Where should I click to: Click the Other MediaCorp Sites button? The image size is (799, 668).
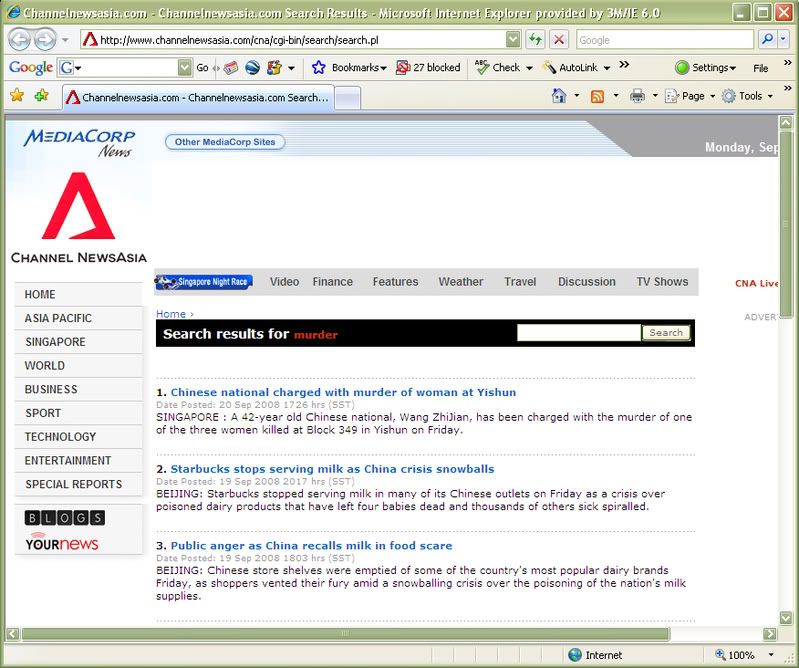click(x=225, y=142)
